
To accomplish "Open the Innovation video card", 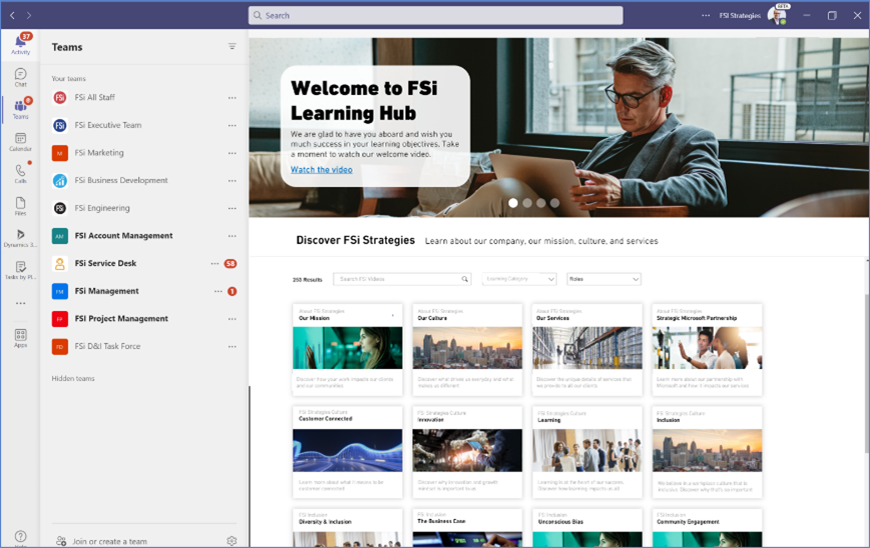I will [467, 452].
